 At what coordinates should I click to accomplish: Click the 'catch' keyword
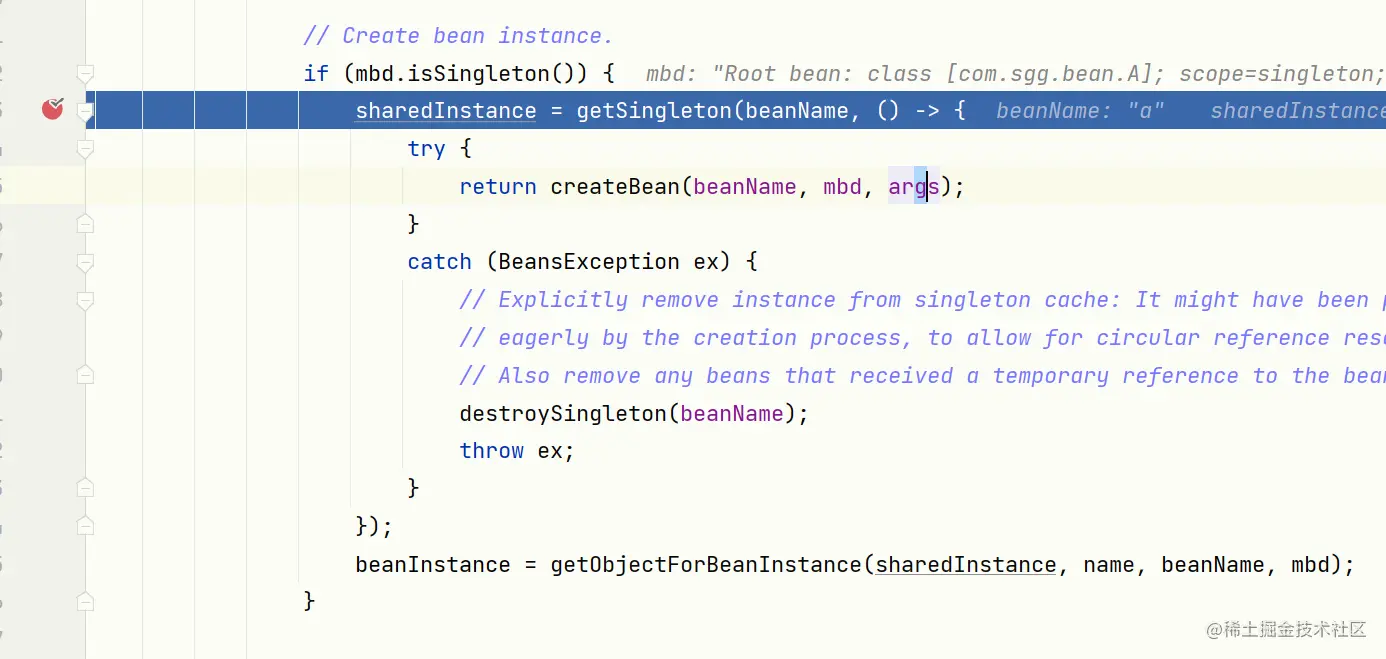point(439,262)
